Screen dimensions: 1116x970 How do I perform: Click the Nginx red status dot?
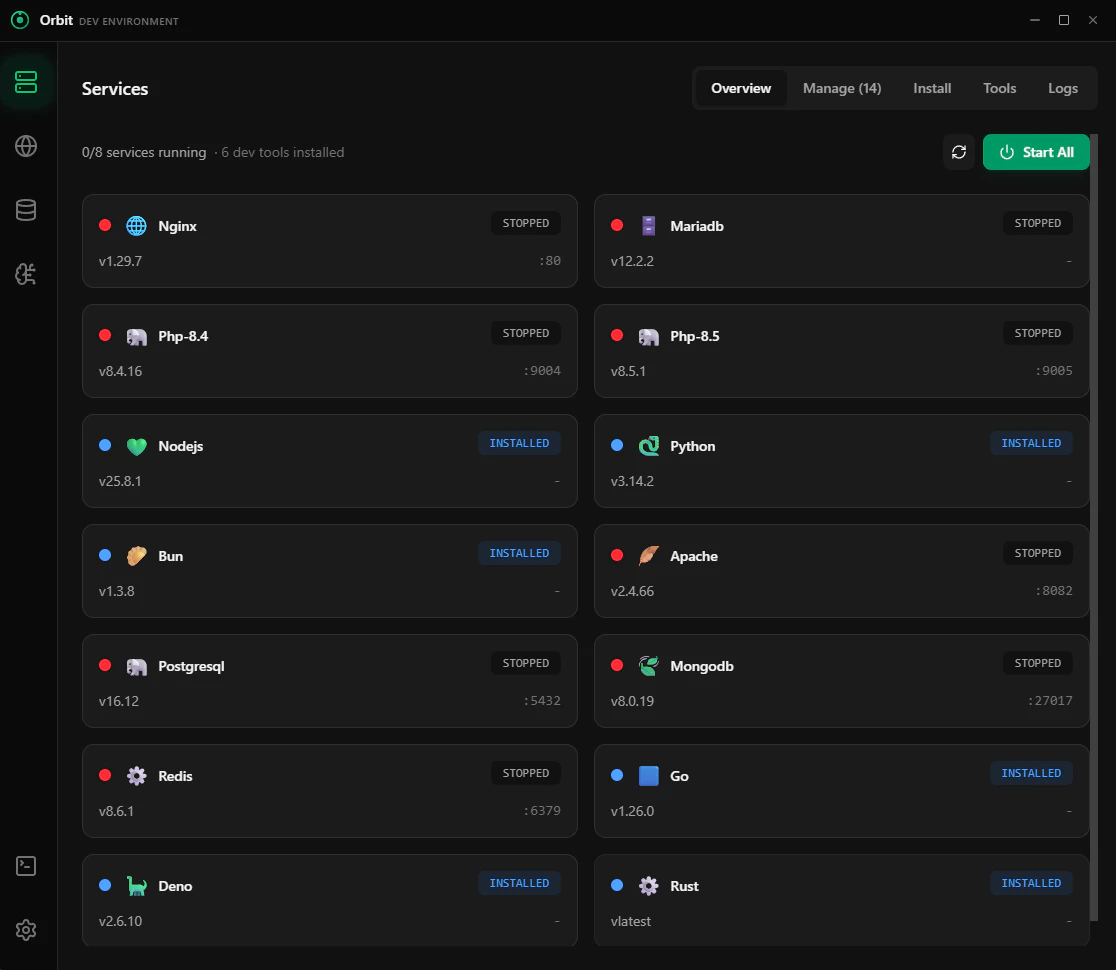[x=105, y=225]
